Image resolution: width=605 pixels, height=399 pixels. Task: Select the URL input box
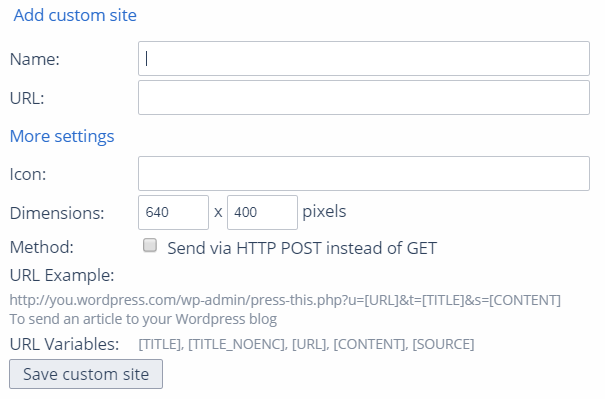364,98
